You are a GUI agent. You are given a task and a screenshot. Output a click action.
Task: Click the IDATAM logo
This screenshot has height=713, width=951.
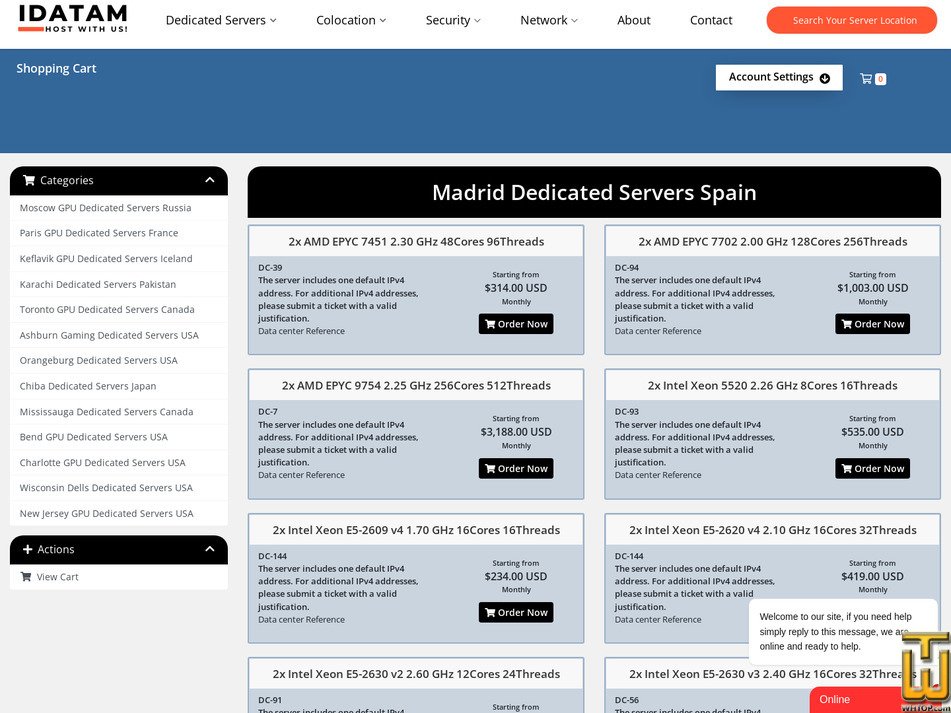coord(71,19)
